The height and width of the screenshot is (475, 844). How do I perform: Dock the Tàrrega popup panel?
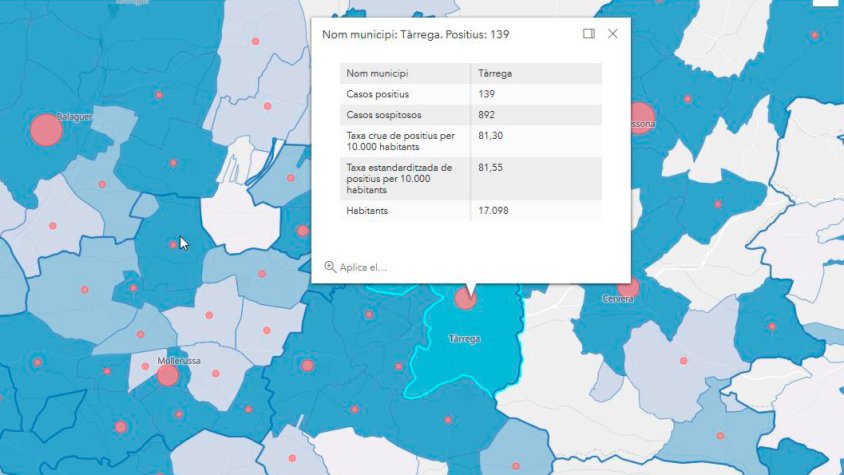[x=589, y=33]
